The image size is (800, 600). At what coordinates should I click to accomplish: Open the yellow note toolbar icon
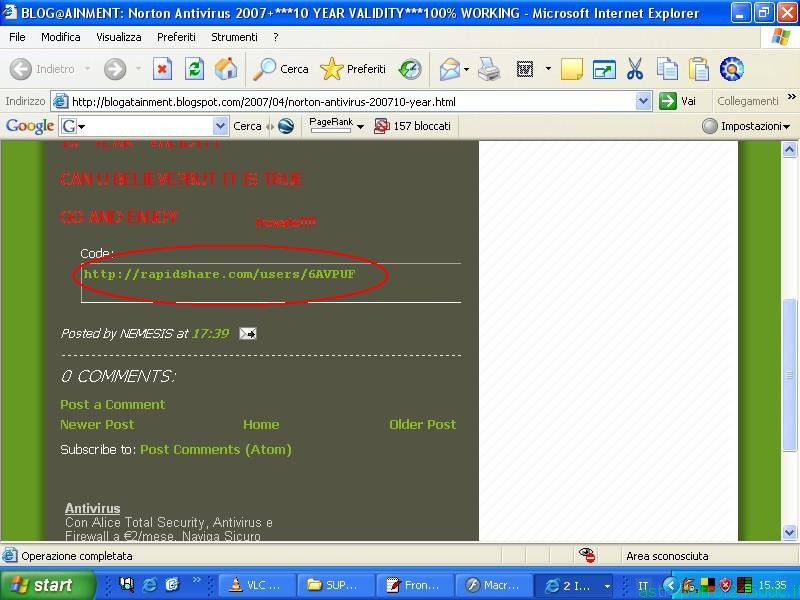point(571,69)
